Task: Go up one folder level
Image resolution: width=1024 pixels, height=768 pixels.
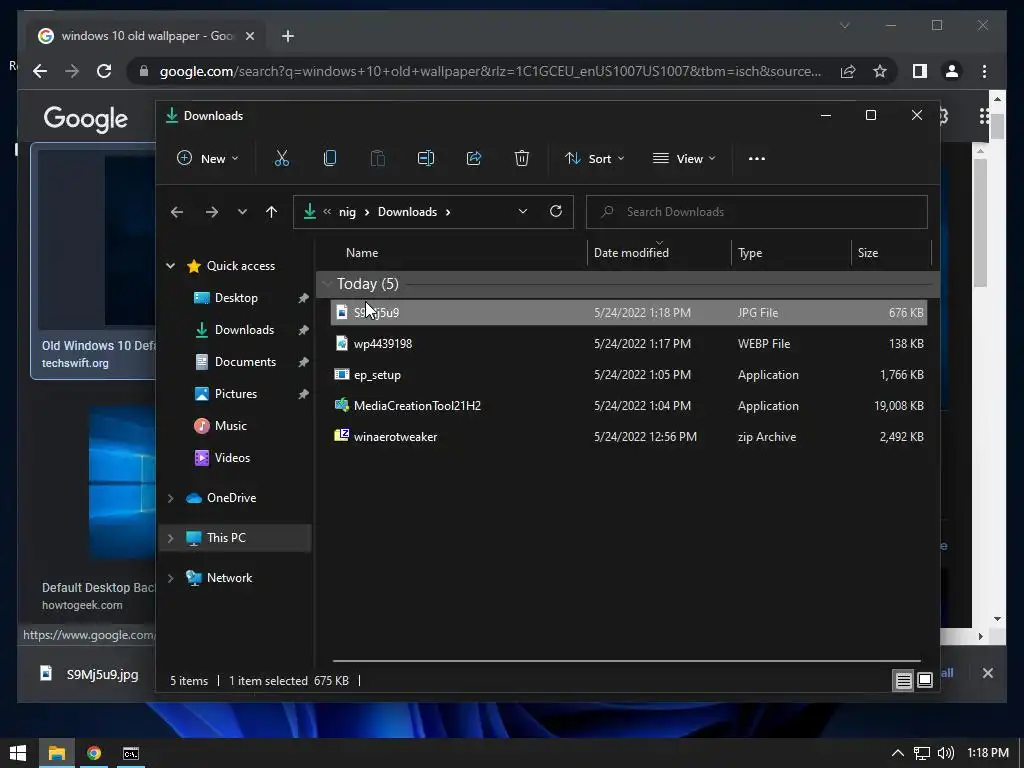Action: click(x=272, y=212)
